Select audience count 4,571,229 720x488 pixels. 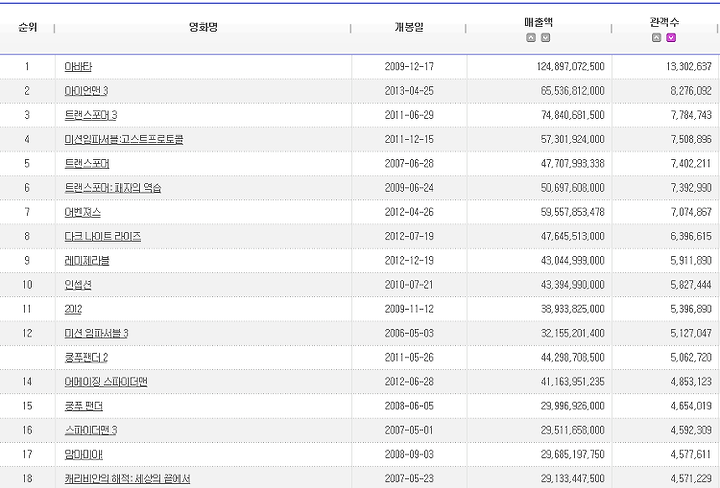(x=691, y=479)
